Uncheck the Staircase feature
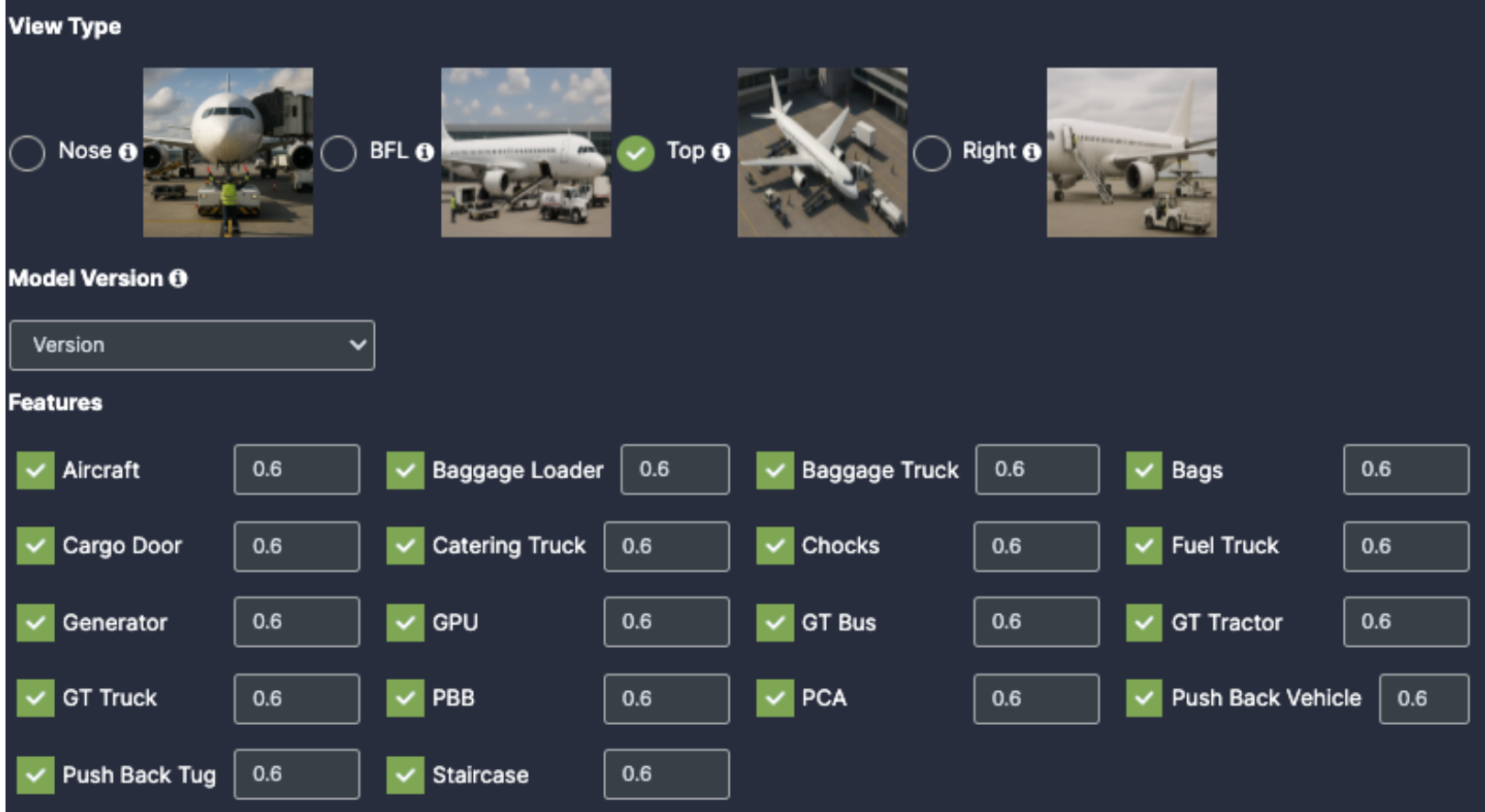Image resolution: width=1485 pixels, height=812 pixels. pos(405,775)
